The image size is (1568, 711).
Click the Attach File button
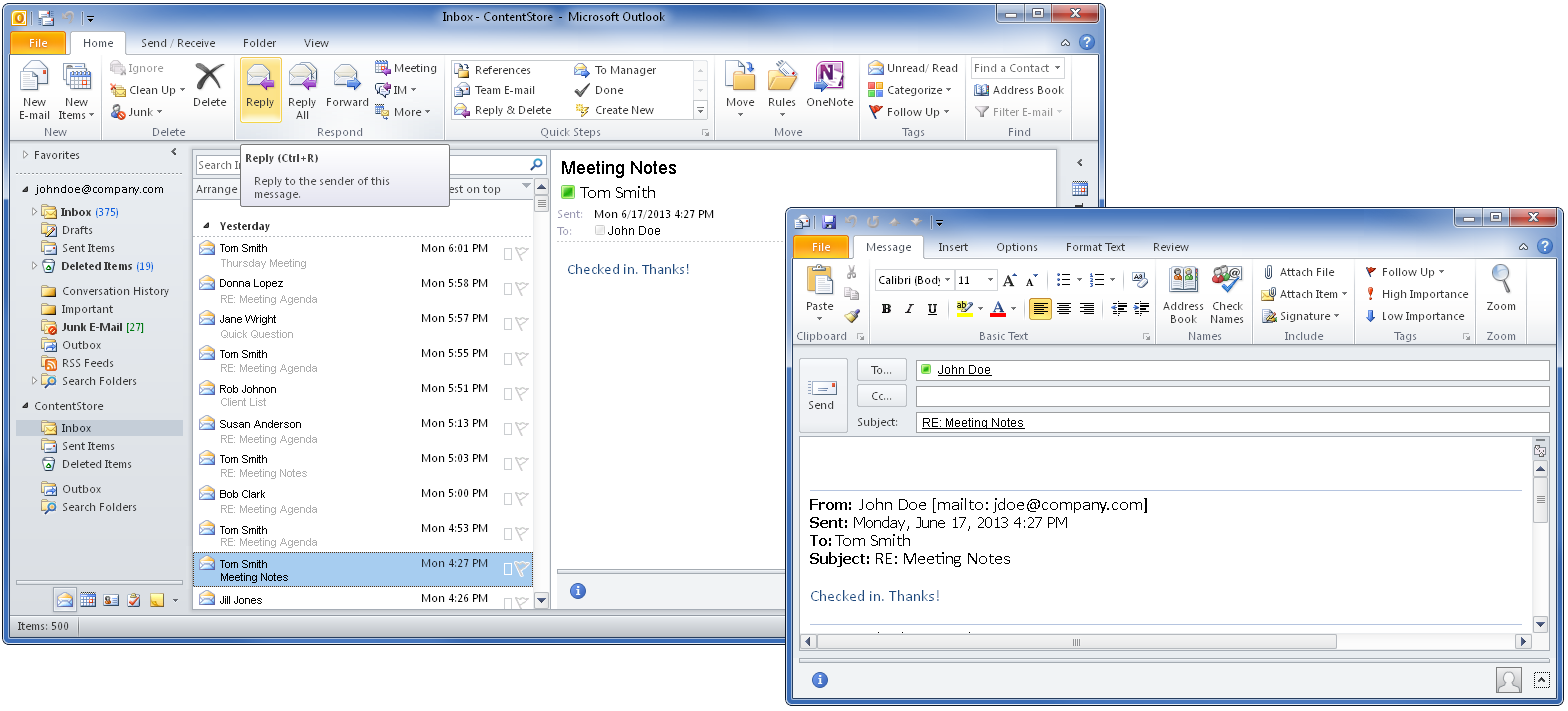tap(1299, 272)
